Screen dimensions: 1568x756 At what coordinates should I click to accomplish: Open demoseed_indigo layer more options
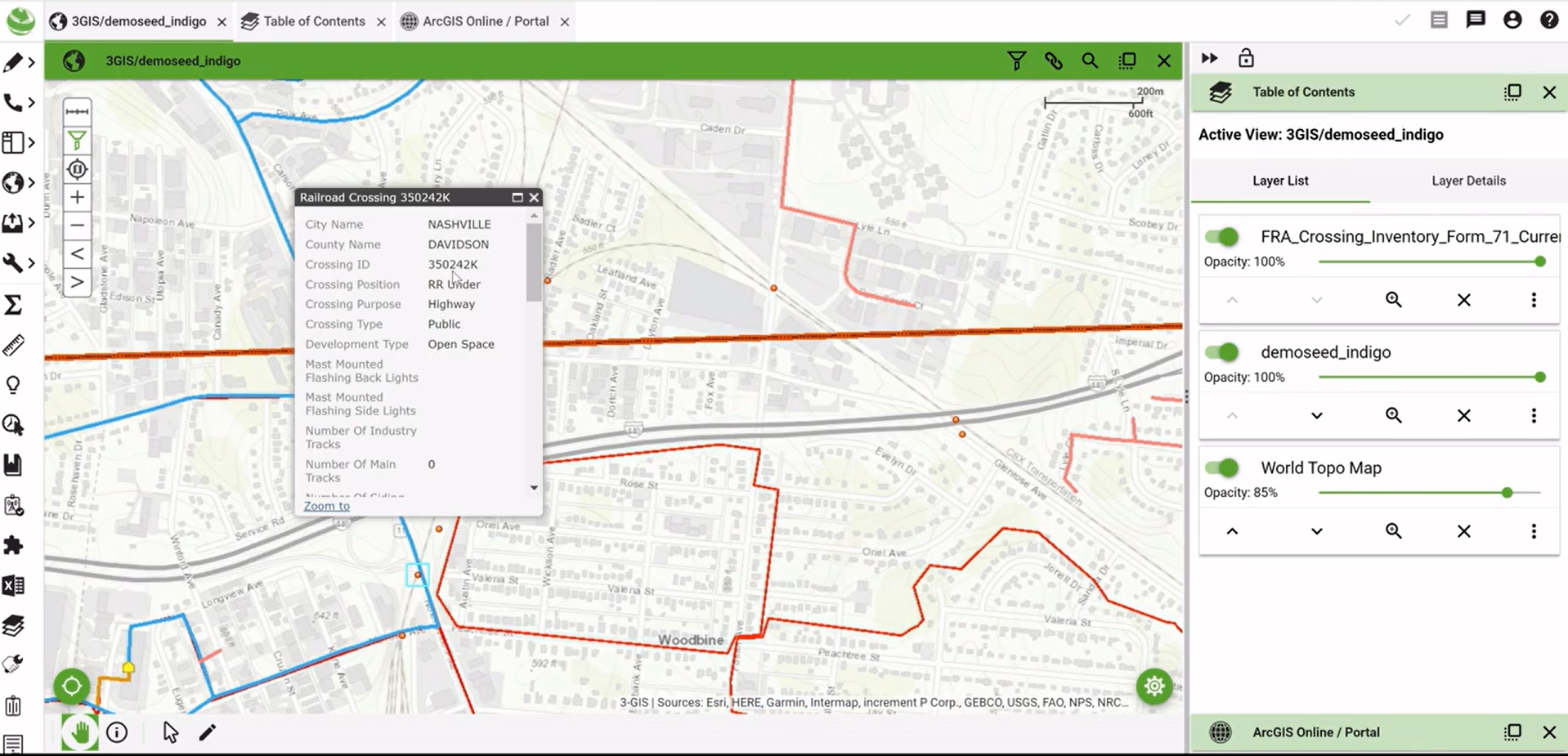(1534, 416)
